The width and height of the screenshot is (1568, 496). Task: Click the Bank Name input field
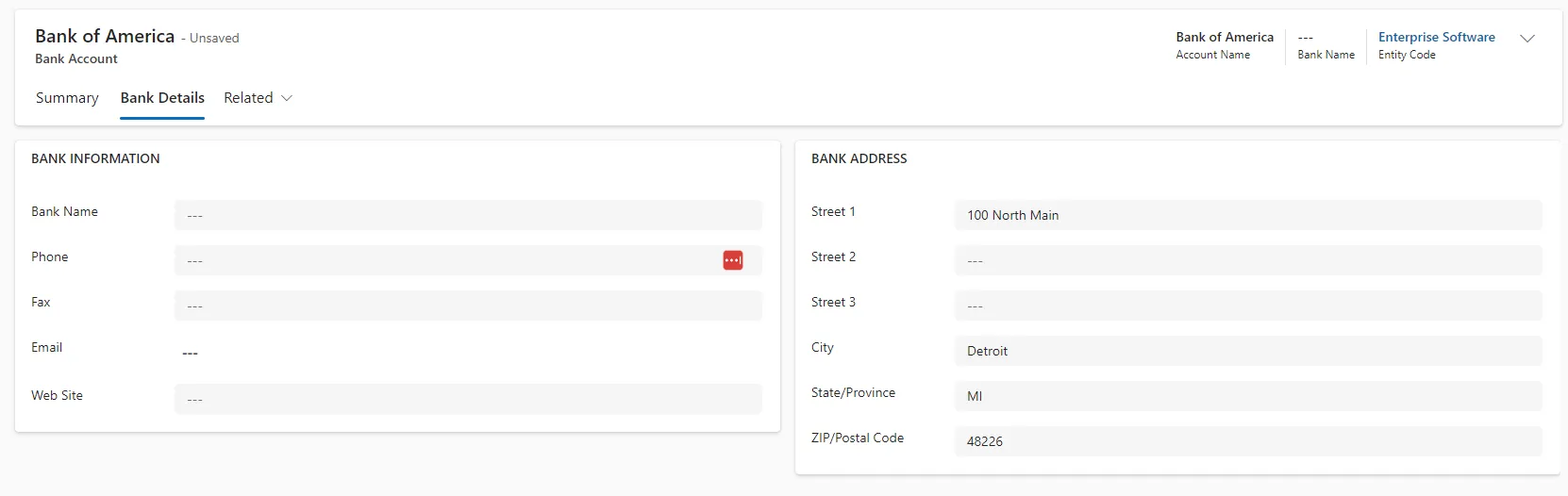coord(468,215)
